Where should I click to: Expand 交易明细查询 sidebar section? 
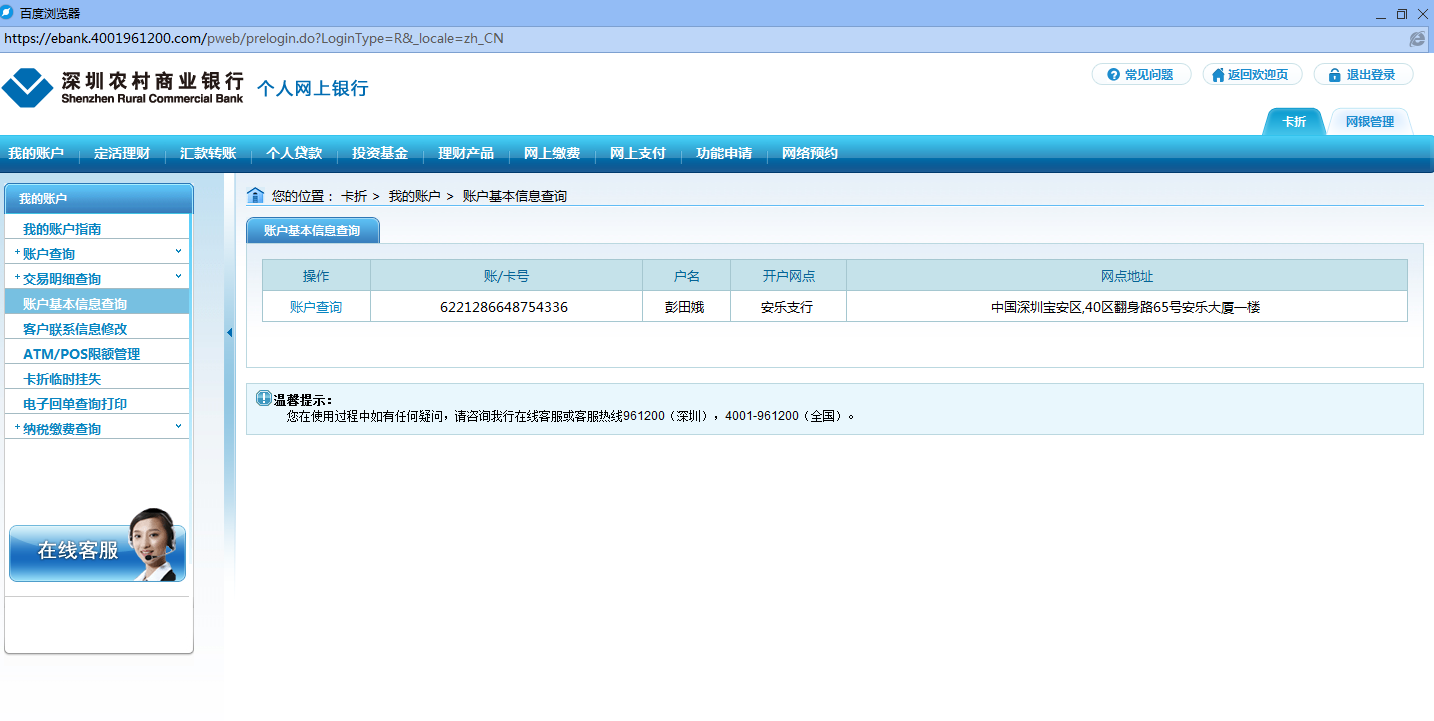(97, 279)
